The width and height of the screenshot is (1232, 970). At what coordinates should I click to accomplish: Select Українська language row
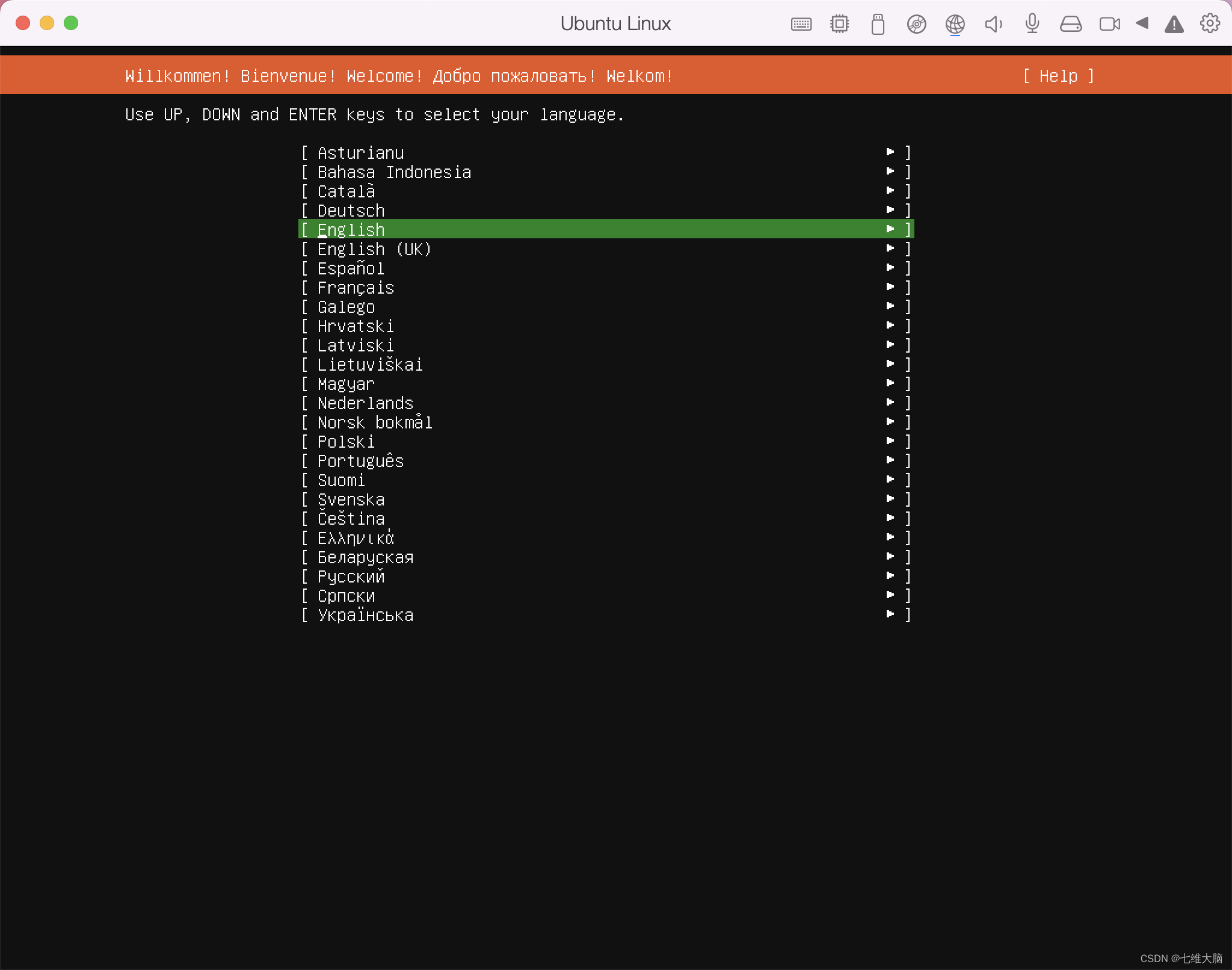606,614
